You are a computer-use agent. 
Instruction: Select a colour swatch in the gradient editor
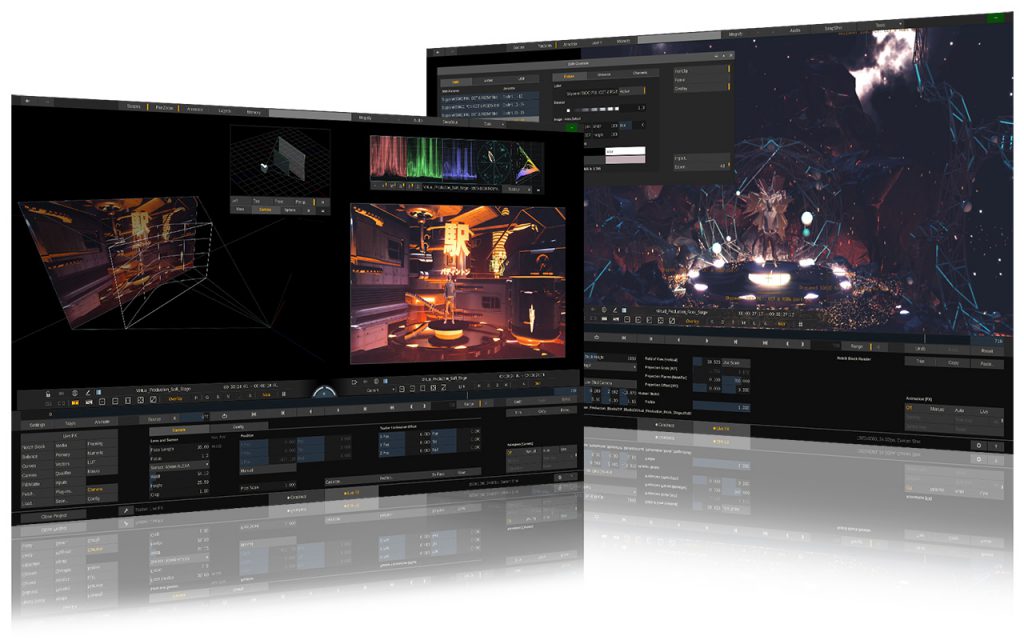[x=597, y=109]
